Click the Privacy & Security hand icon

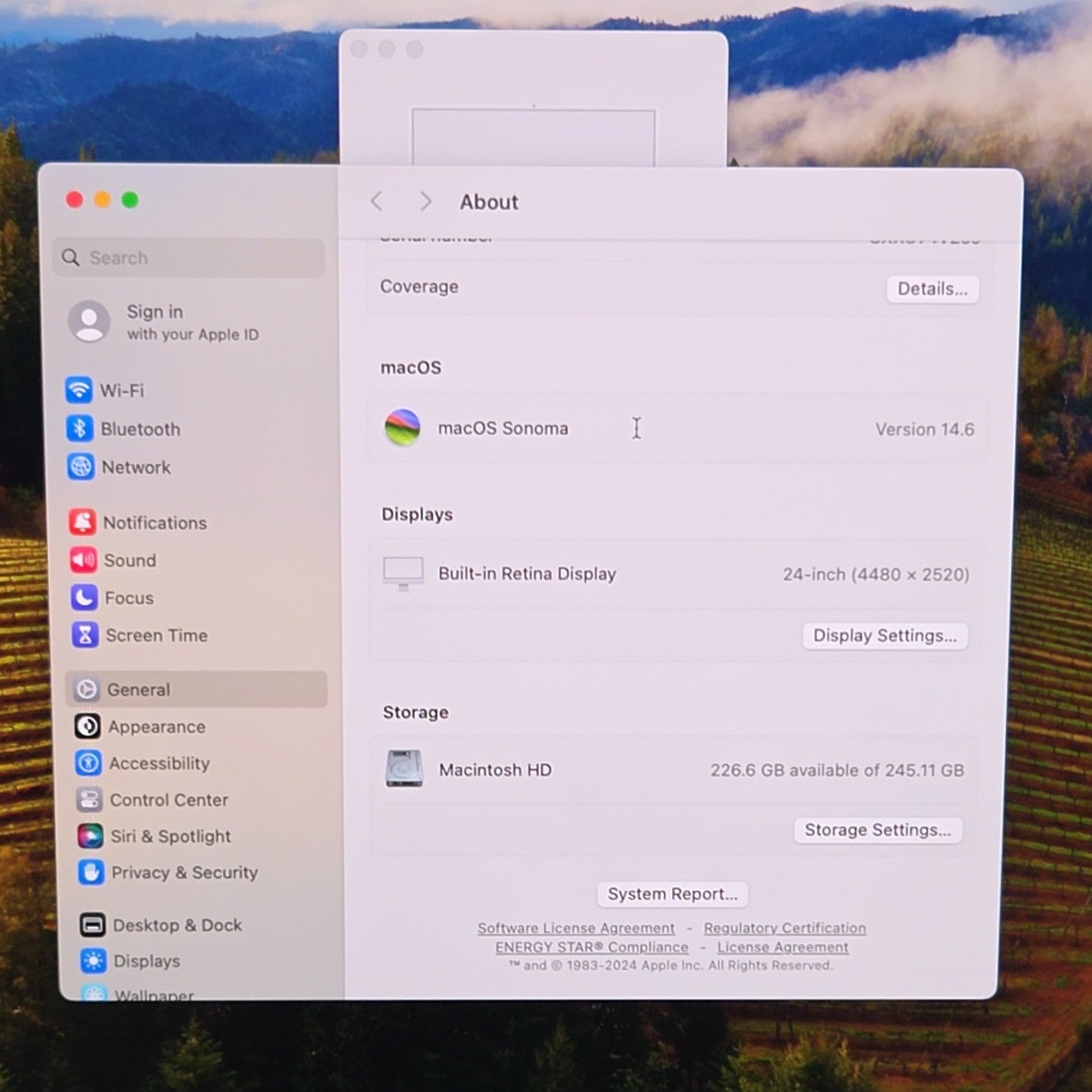point(91,871)
